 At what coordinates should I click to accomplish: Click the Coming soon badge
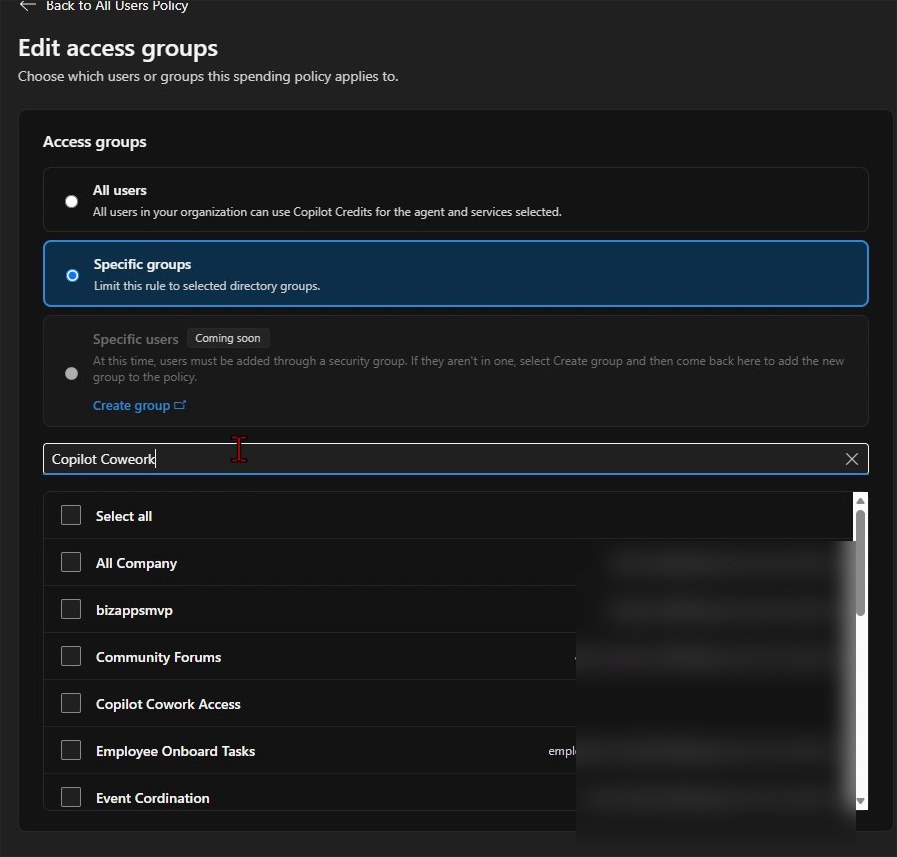(x=228, y=338)
